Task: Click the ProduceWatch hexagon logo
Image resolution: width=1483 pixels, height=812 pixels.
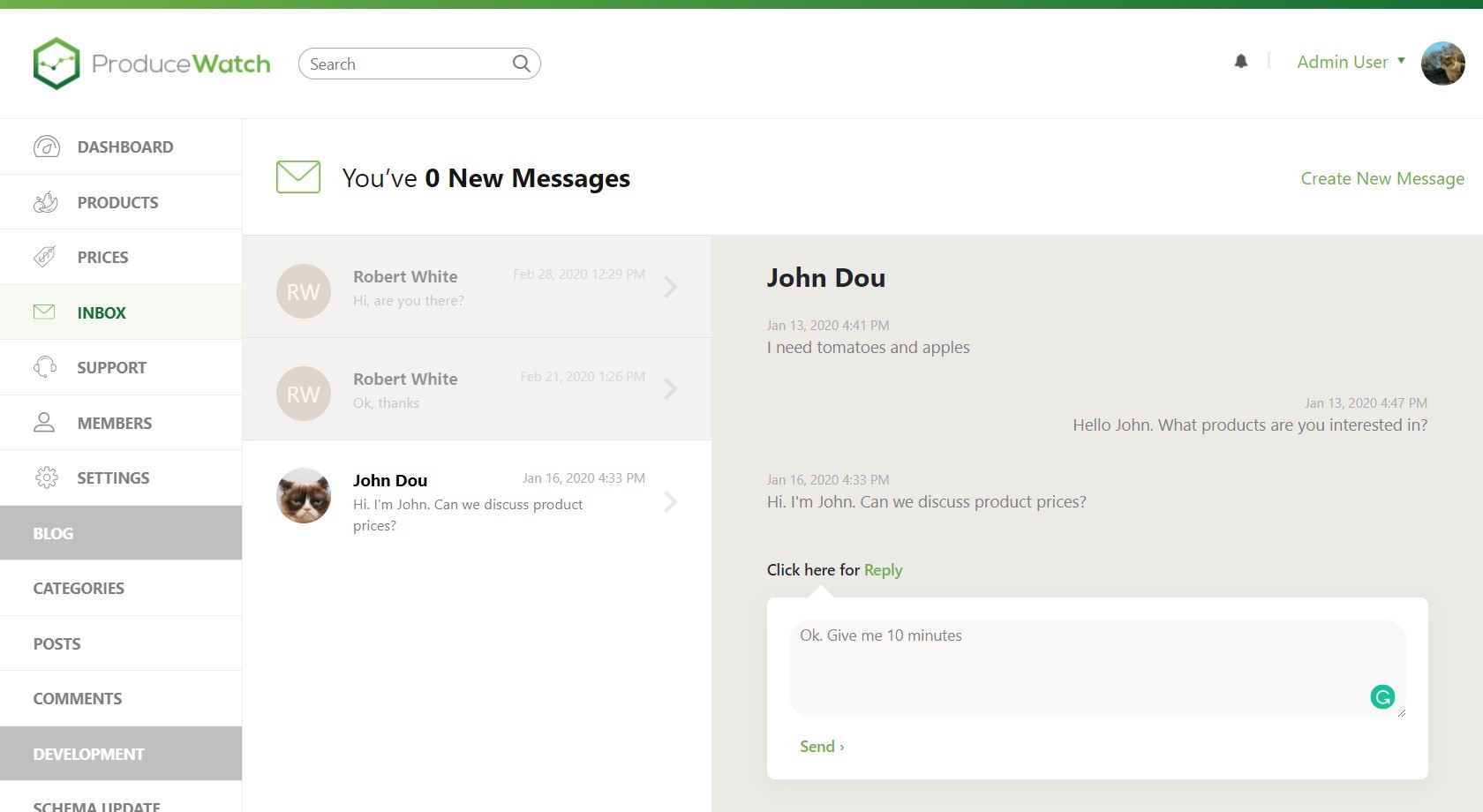Action: click(x=56, y=64)
